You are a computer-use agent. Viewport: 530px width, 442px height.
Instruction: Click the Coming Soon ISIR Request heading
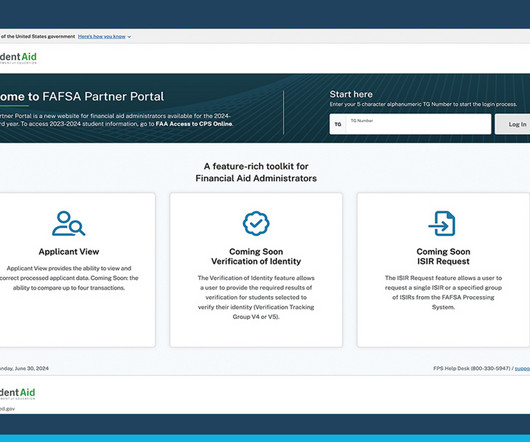click(x=443, y=256)
